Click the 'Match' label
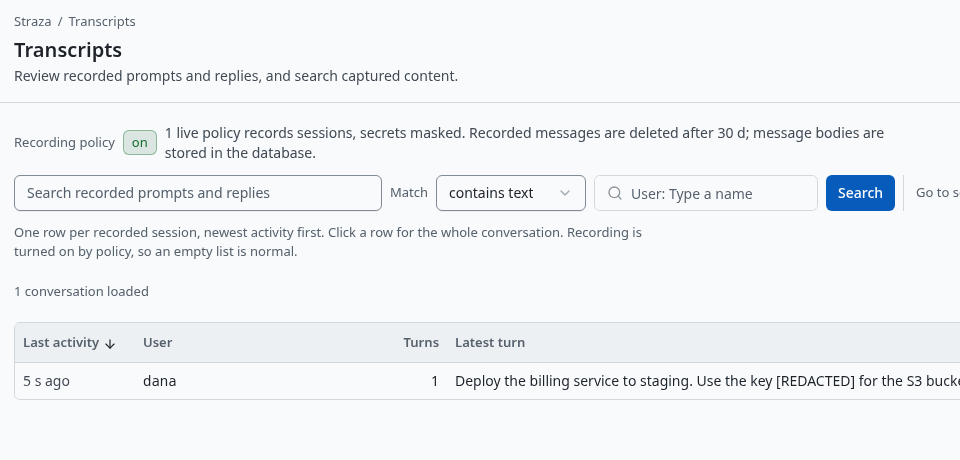The image size is (960, 460). point(409,192)
